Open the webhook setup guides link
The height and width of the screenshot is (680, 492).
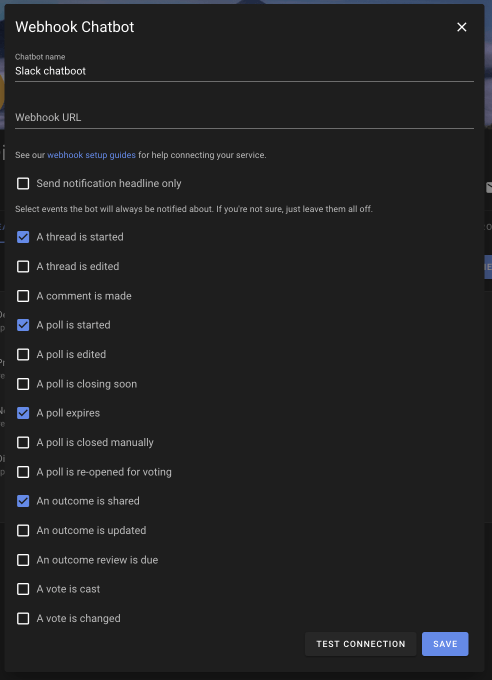click(91, 155)
